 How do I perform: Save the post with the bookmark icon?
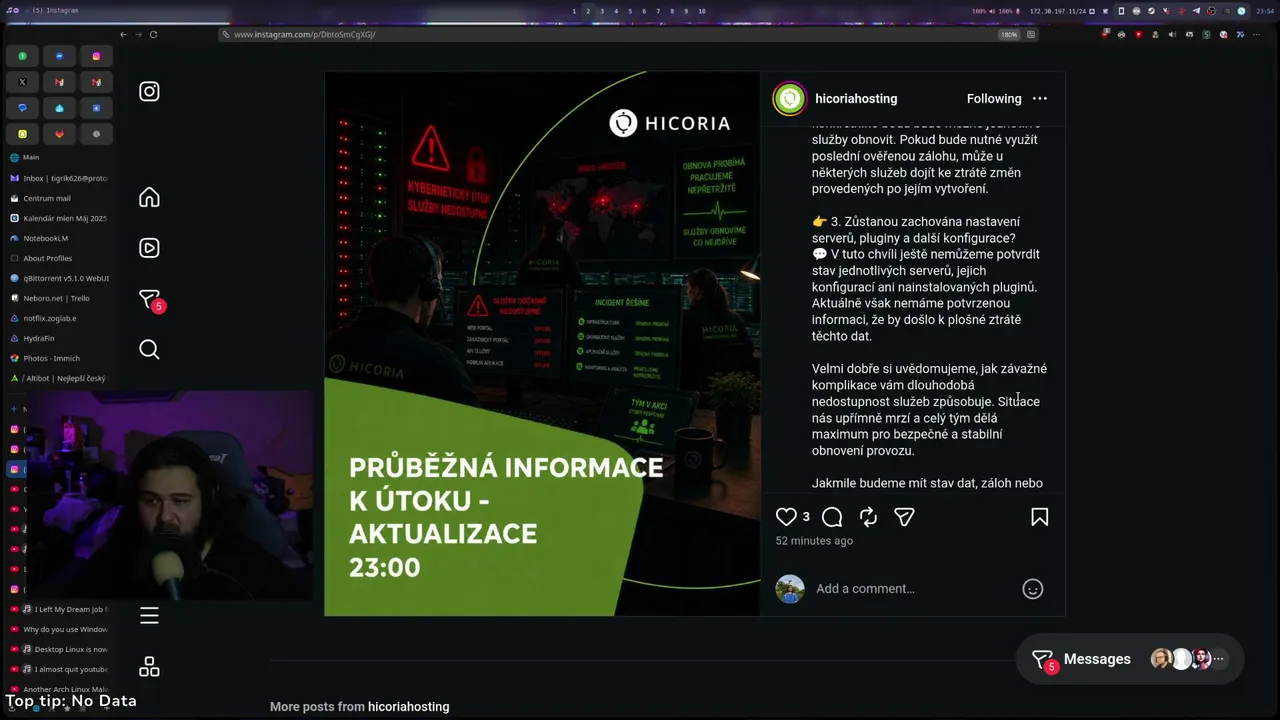1040,517
